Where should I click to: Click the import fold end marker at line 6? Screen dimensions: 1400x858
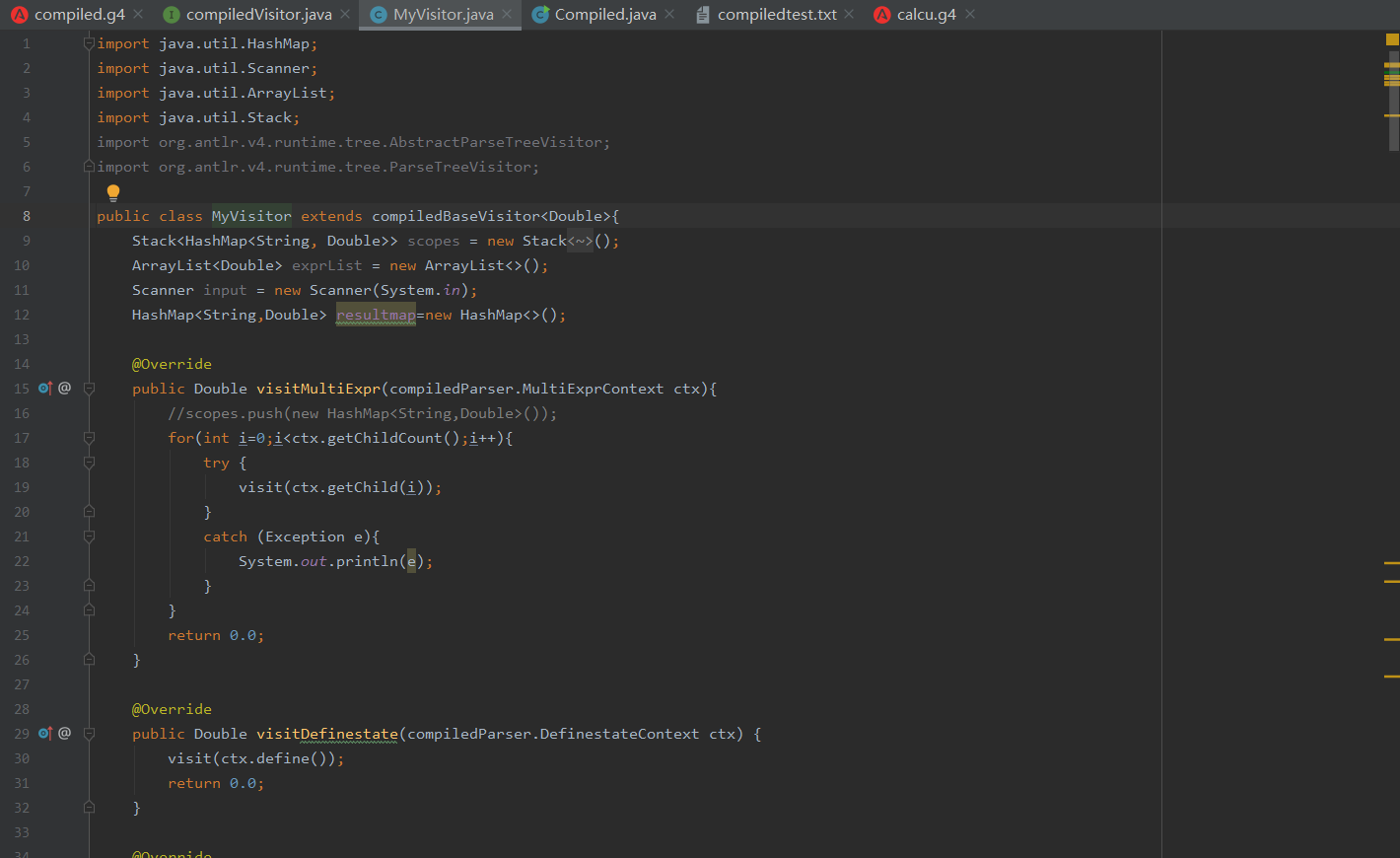pyautogui.click(x=89, y=167)
